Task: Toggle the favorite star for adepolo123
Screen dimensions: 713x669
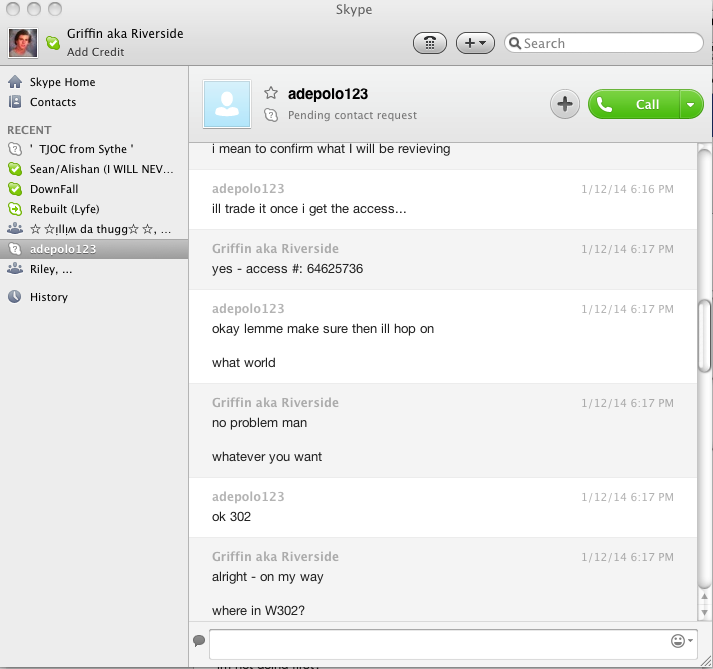Action: 271,93
